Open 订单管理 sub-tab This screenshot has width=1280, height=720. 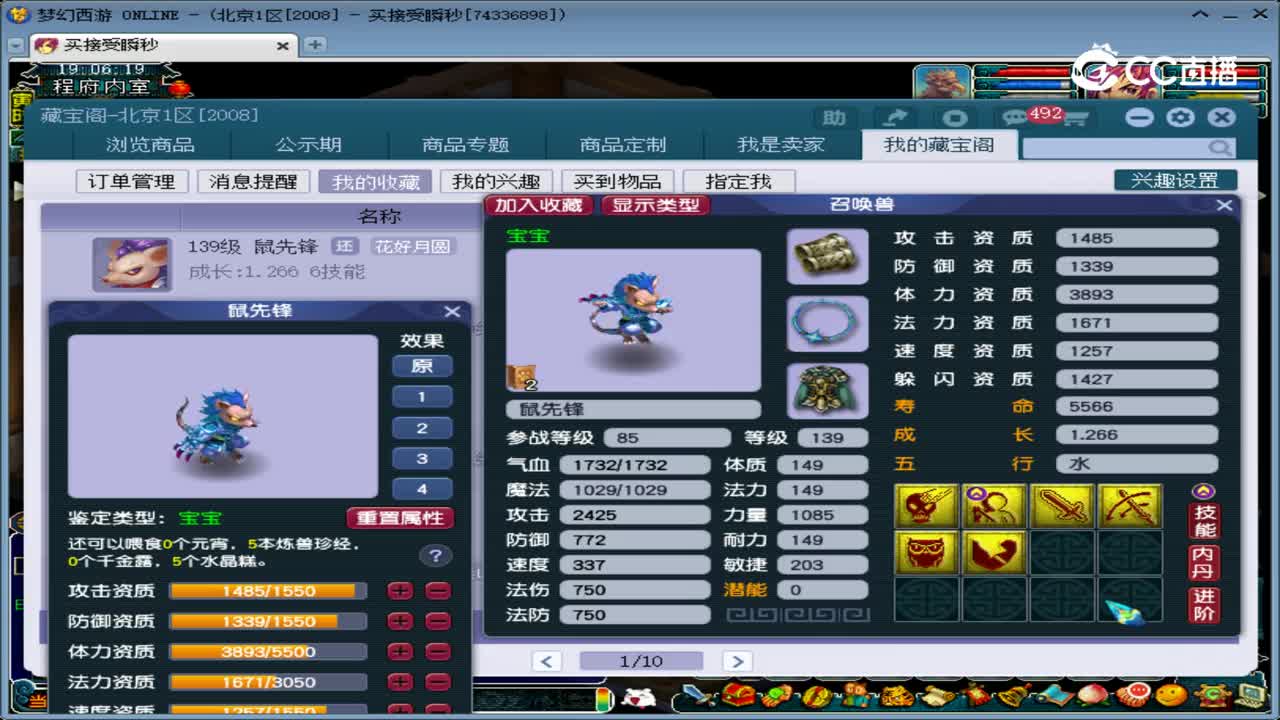[132, 181]
